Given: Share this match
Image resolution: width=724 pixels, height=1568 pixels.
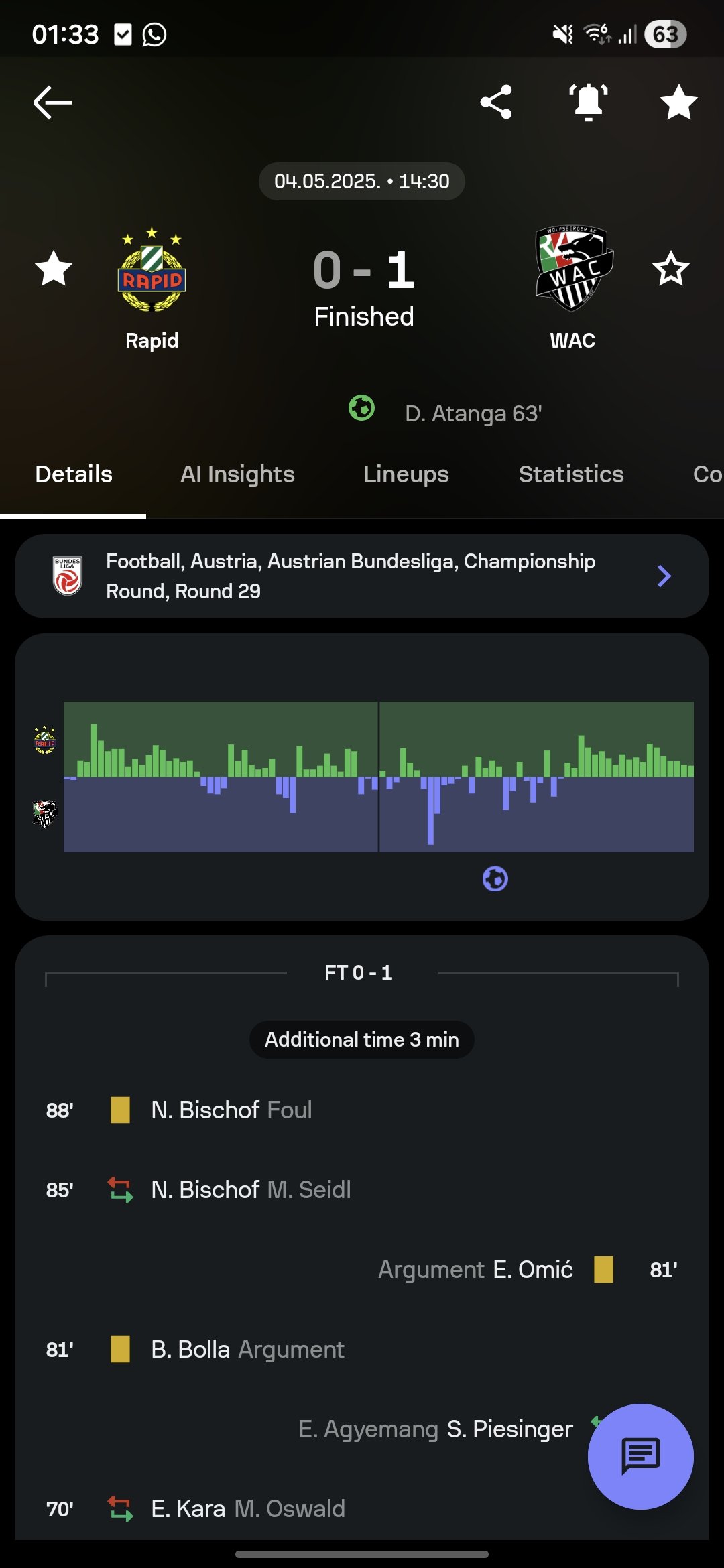Looking at the screenshot, I should (496, 103).
